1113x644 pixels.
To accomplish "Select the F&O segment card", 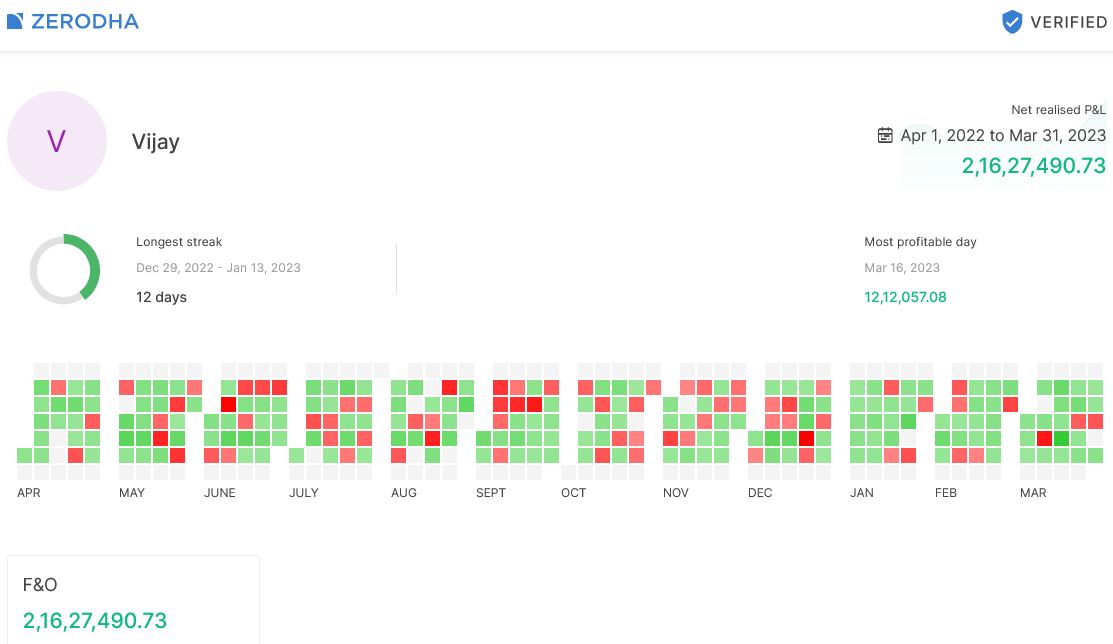I will (133, 600).
